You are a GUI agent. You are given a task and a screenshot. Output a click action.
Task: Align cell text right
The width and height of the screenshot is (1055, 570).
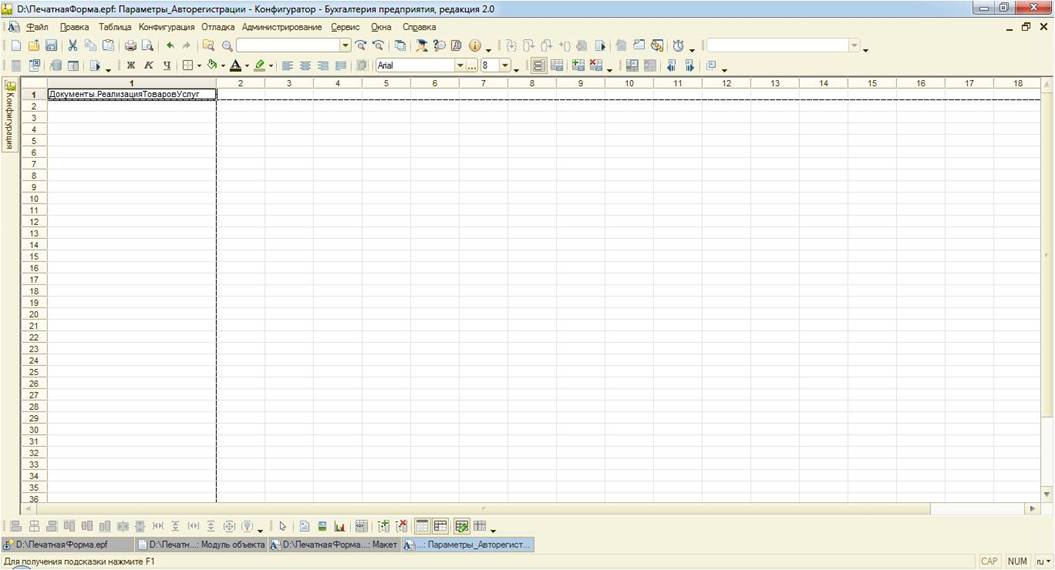click(x=323, y=65)
